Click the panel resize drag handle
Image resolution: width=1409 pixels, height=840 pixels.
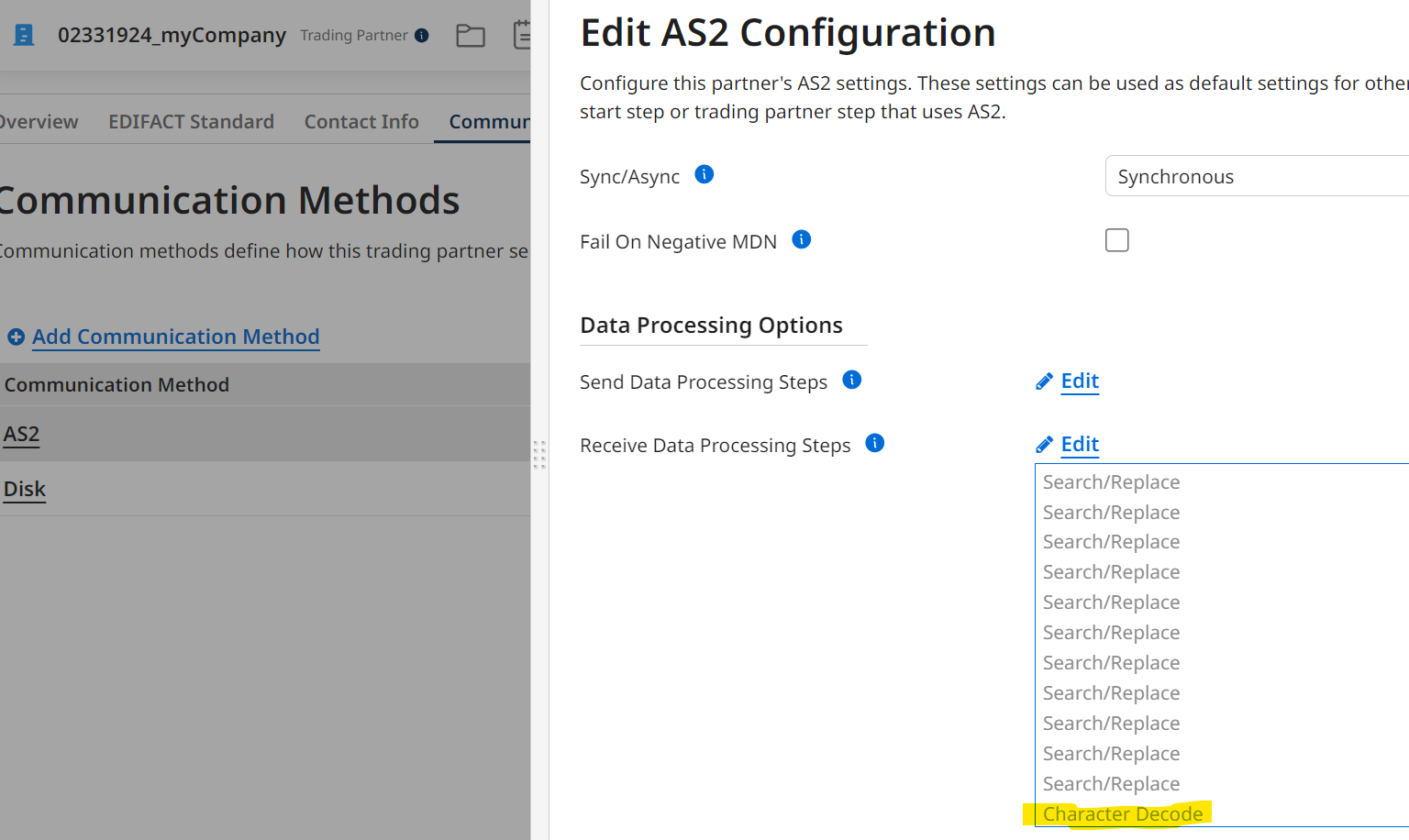(x=539, y=454)
